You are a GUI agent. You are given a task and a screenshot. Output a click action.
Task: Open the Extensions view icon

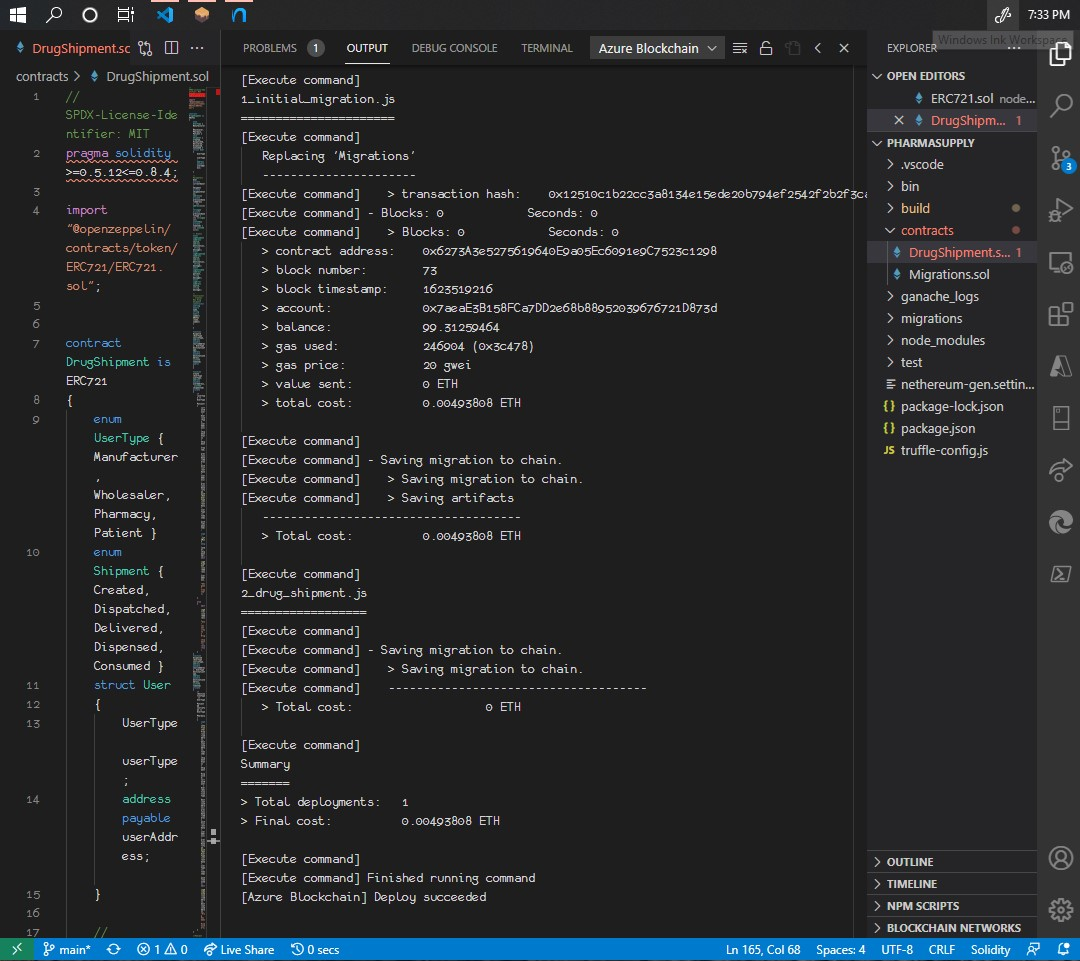point(1059,316)
